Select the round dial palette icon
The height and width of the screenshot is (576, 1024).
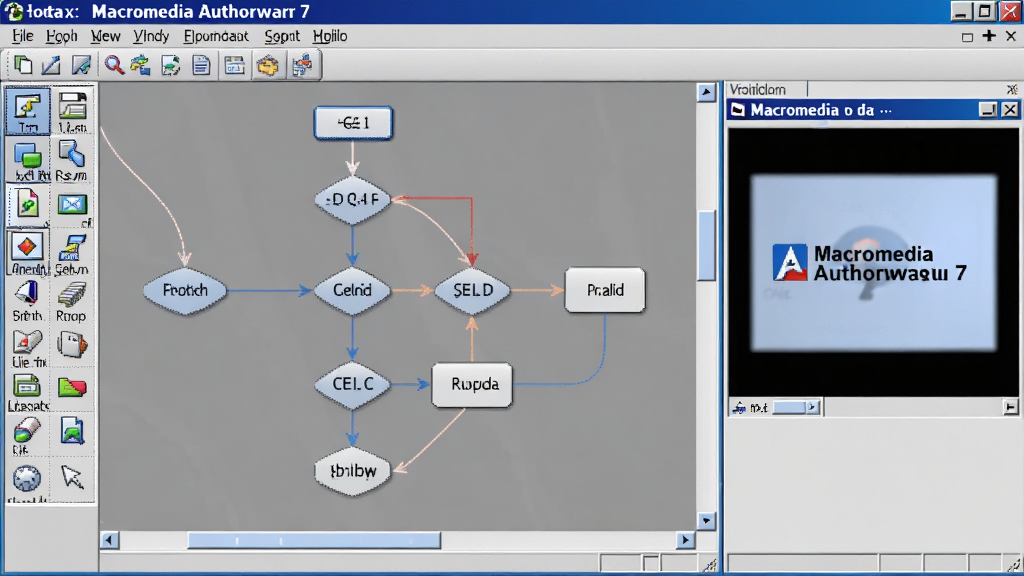(x=27, y=481)
